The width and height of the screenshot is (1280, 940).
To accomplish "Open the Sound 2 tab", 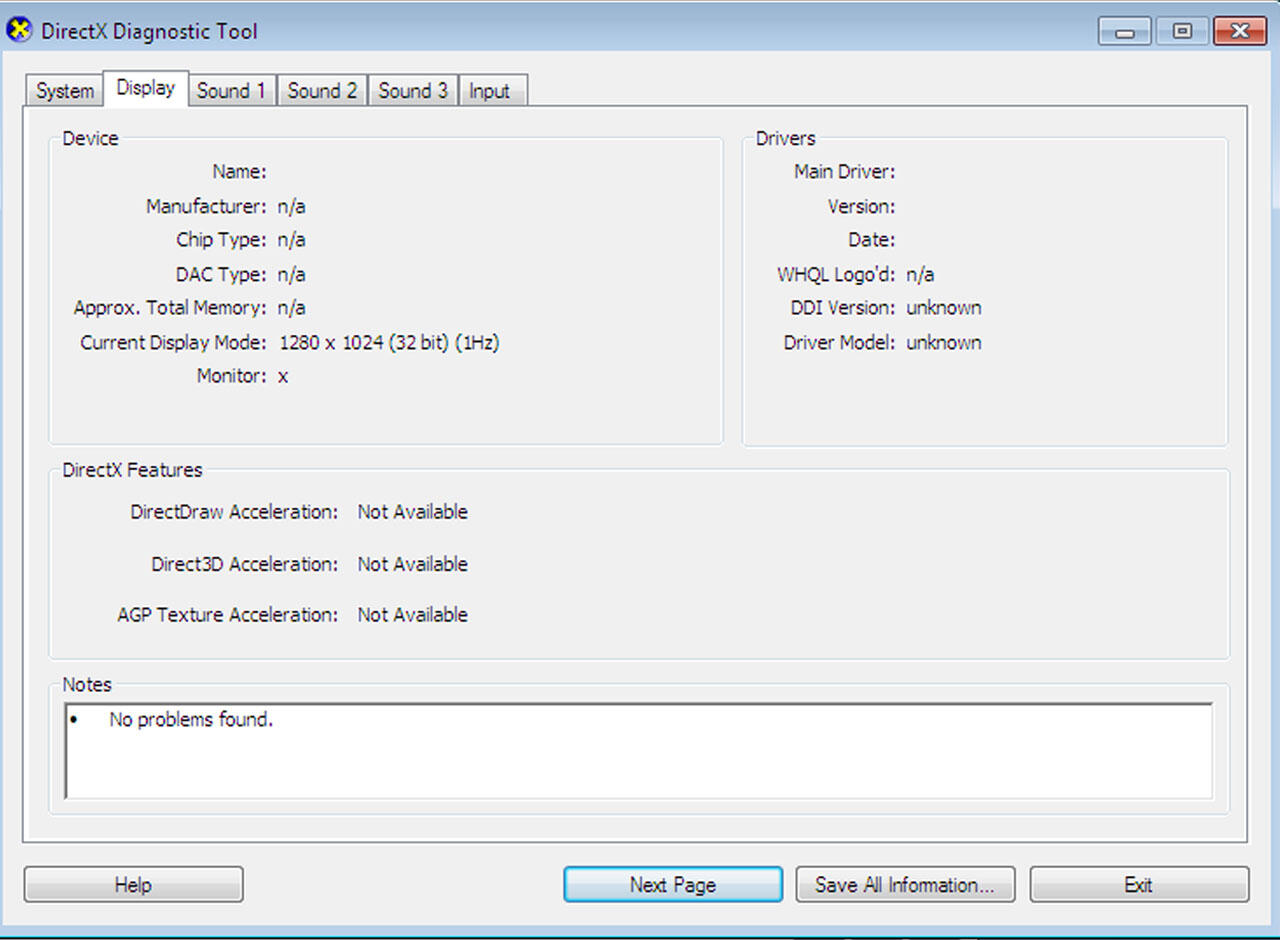I will pyautogui.click(x=322, y=91).
